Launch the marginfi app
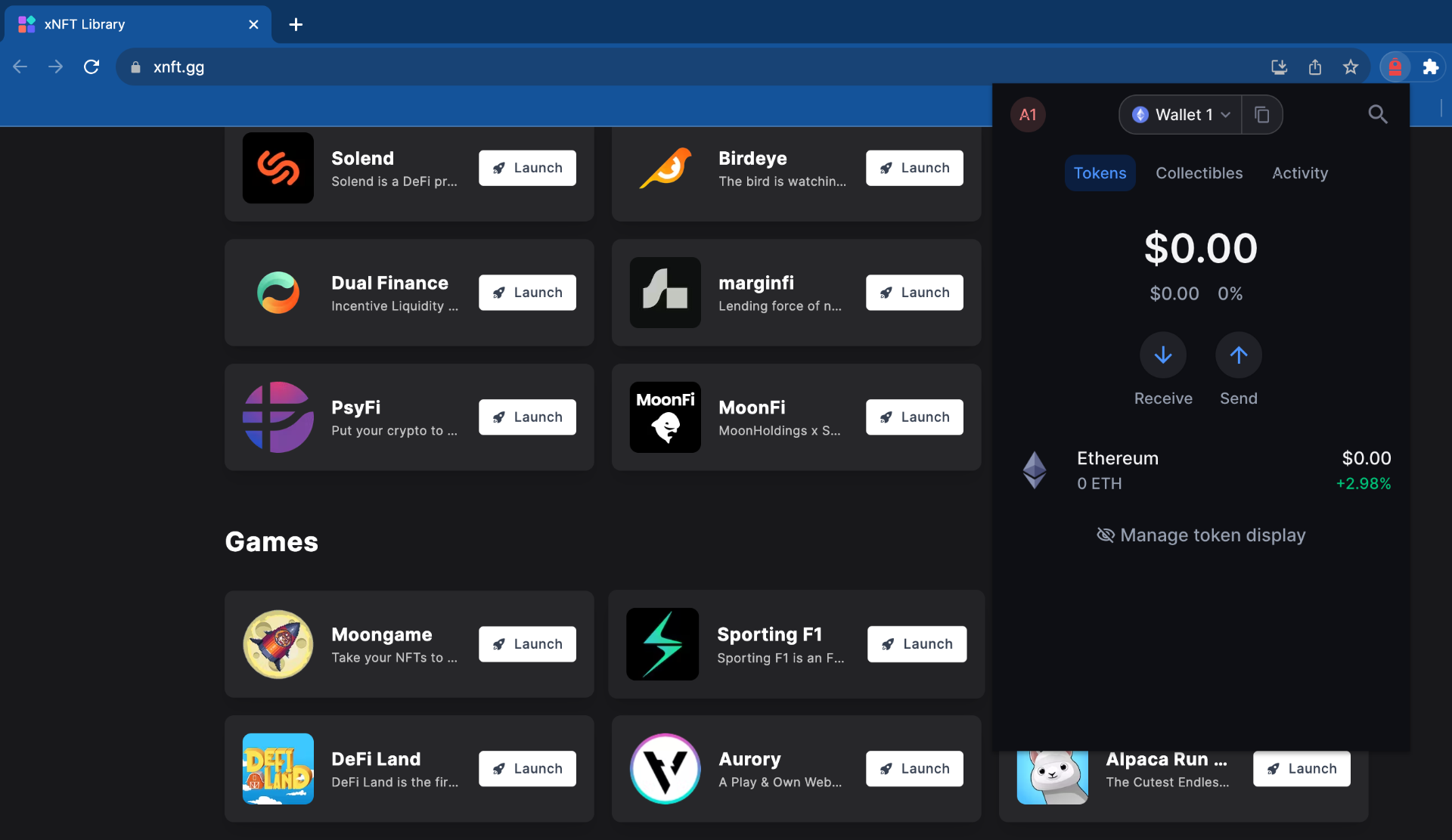 (914, 293)
